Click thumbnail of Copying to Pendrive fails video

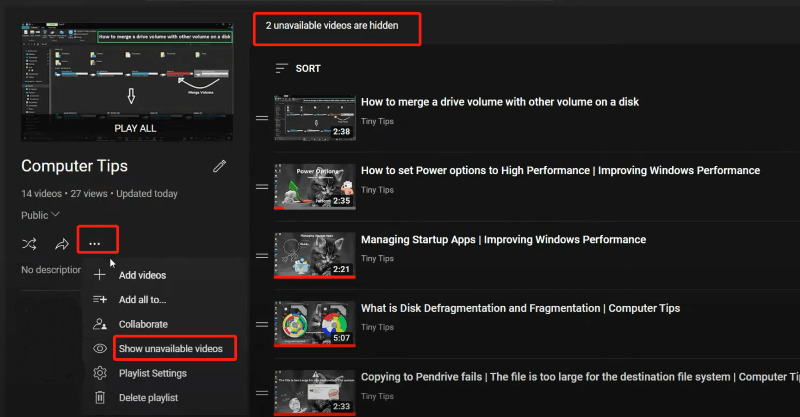(314, 392)
